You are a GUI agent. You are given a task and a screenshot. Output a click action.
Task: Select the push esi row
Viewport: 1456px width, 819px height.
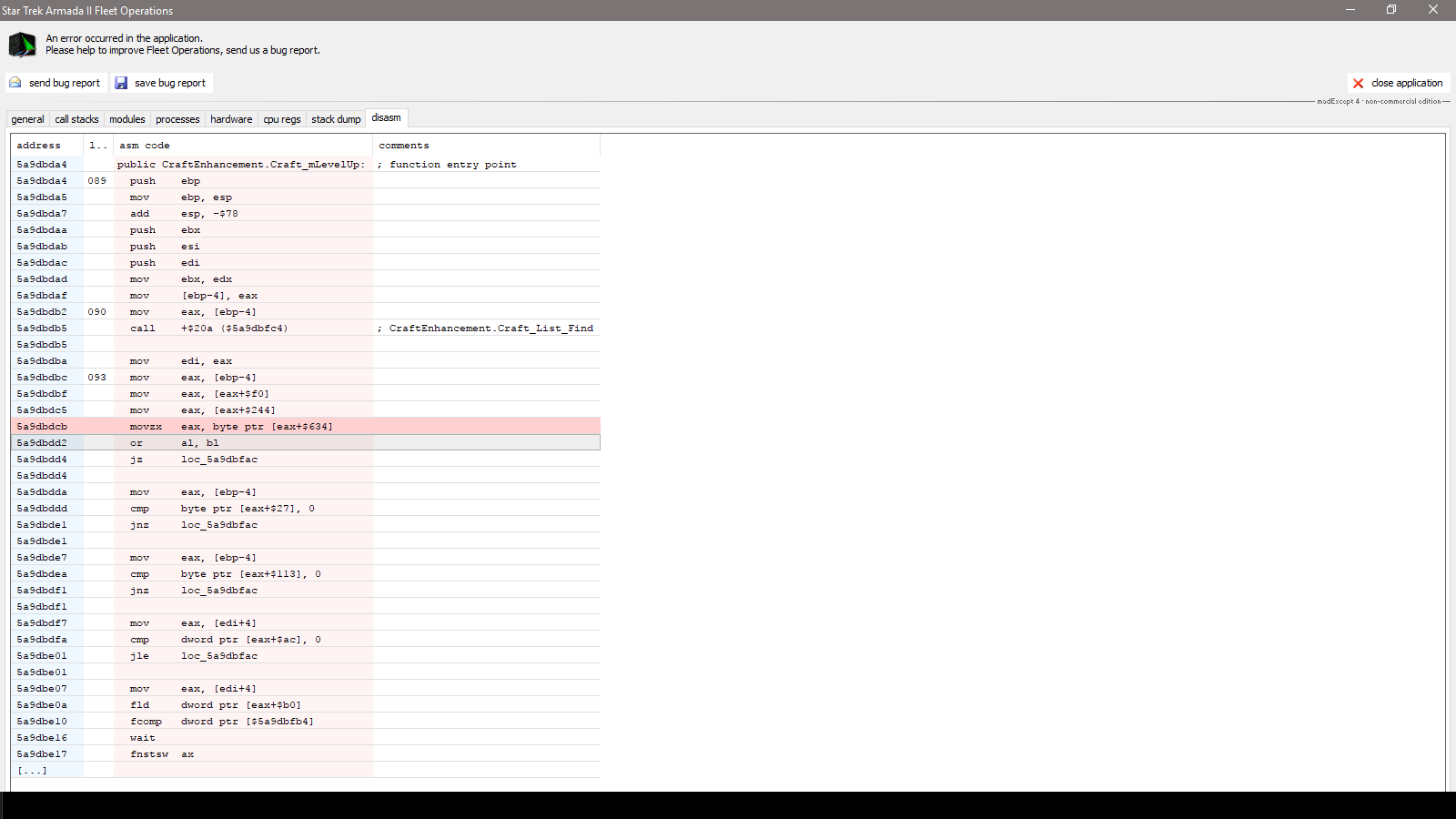306,247
